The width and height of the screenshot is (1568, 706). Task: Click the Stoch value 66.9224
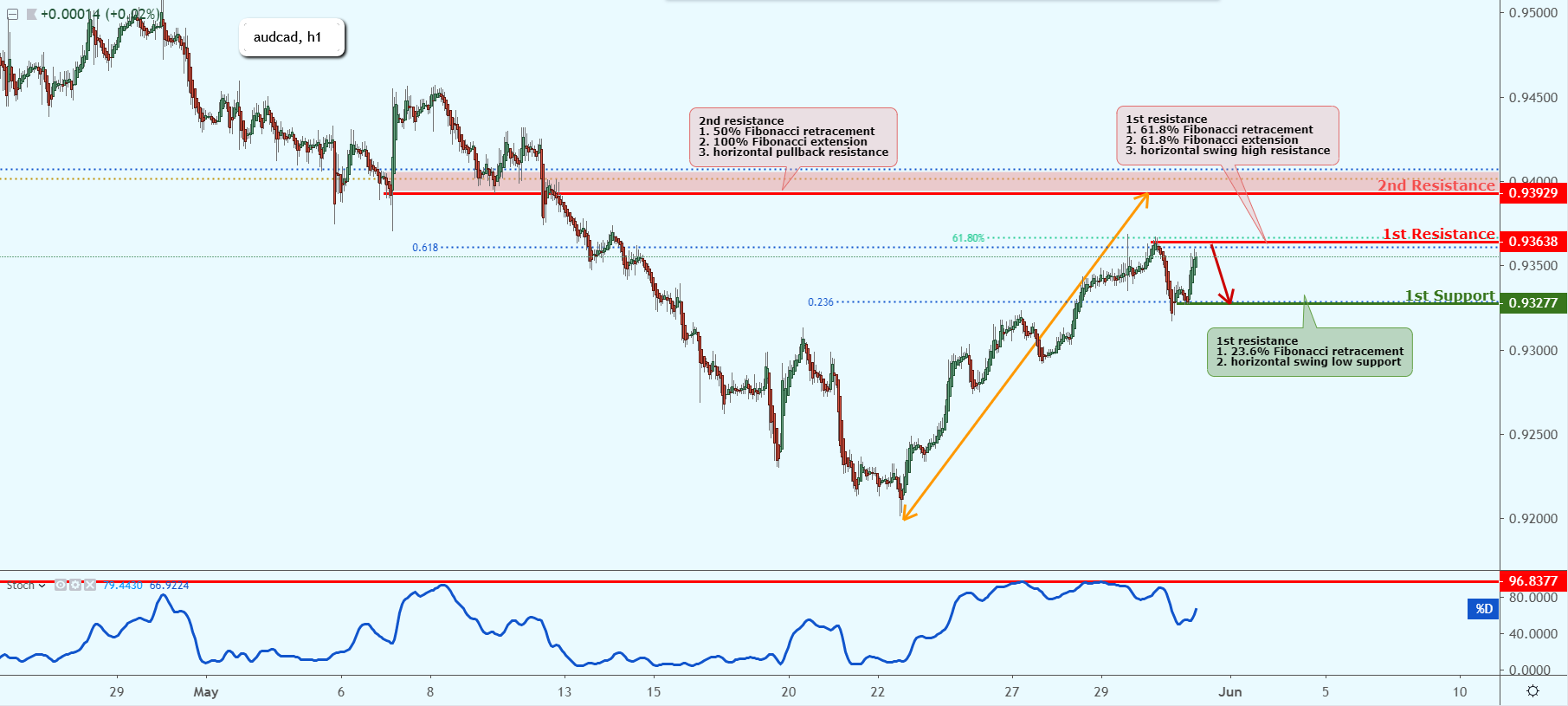point(169,586)
